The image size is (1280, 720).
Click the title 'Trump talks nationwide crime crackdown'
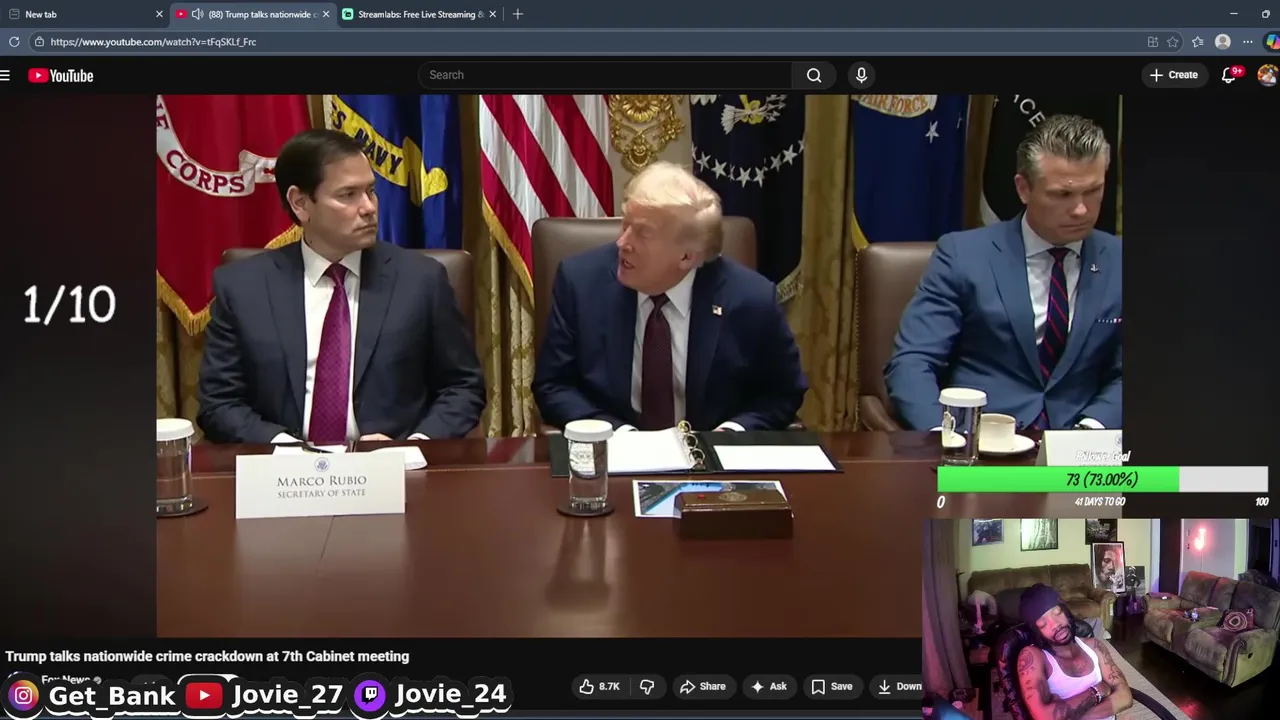pyautogui.click(x=207, y=656)
